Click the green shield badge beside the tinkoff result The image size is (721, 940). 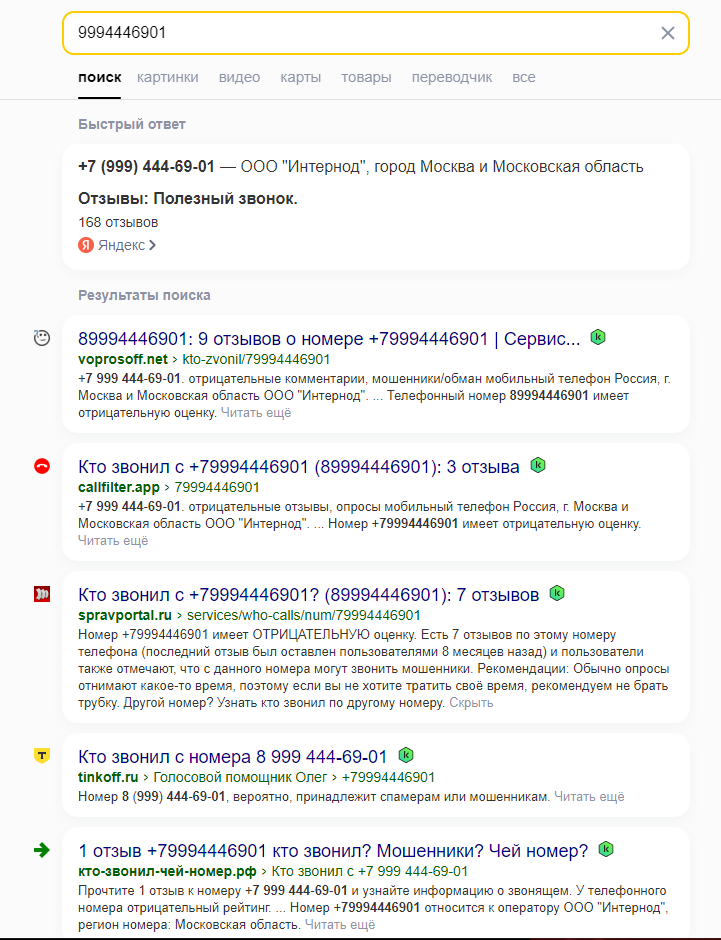pos(406,755)
